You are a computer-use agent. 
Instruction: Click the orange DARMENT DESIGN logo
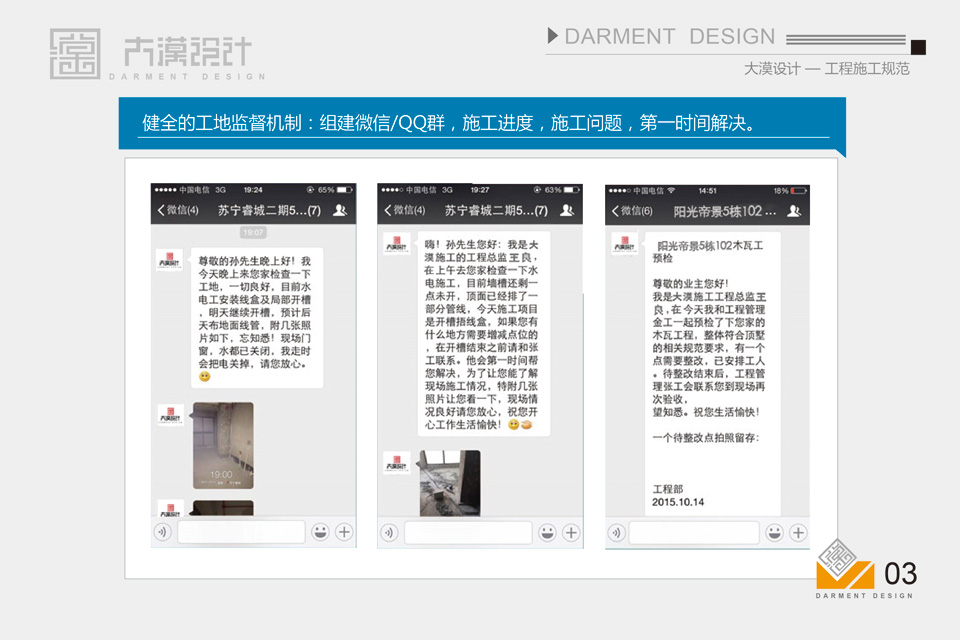845,568
